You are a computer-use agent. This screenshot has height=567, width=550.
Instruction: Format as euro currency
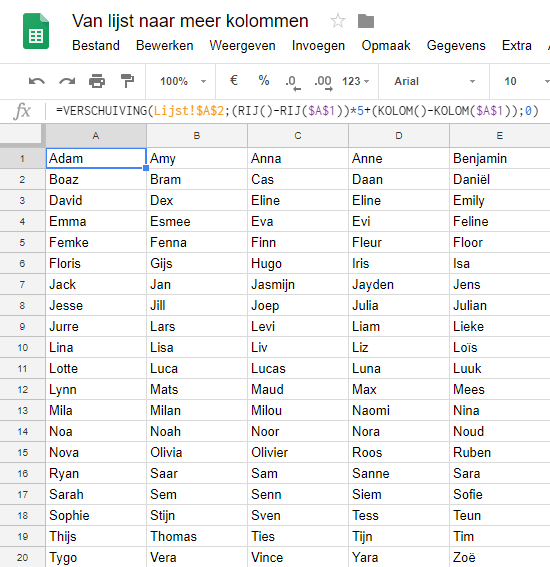click(234, 80)
